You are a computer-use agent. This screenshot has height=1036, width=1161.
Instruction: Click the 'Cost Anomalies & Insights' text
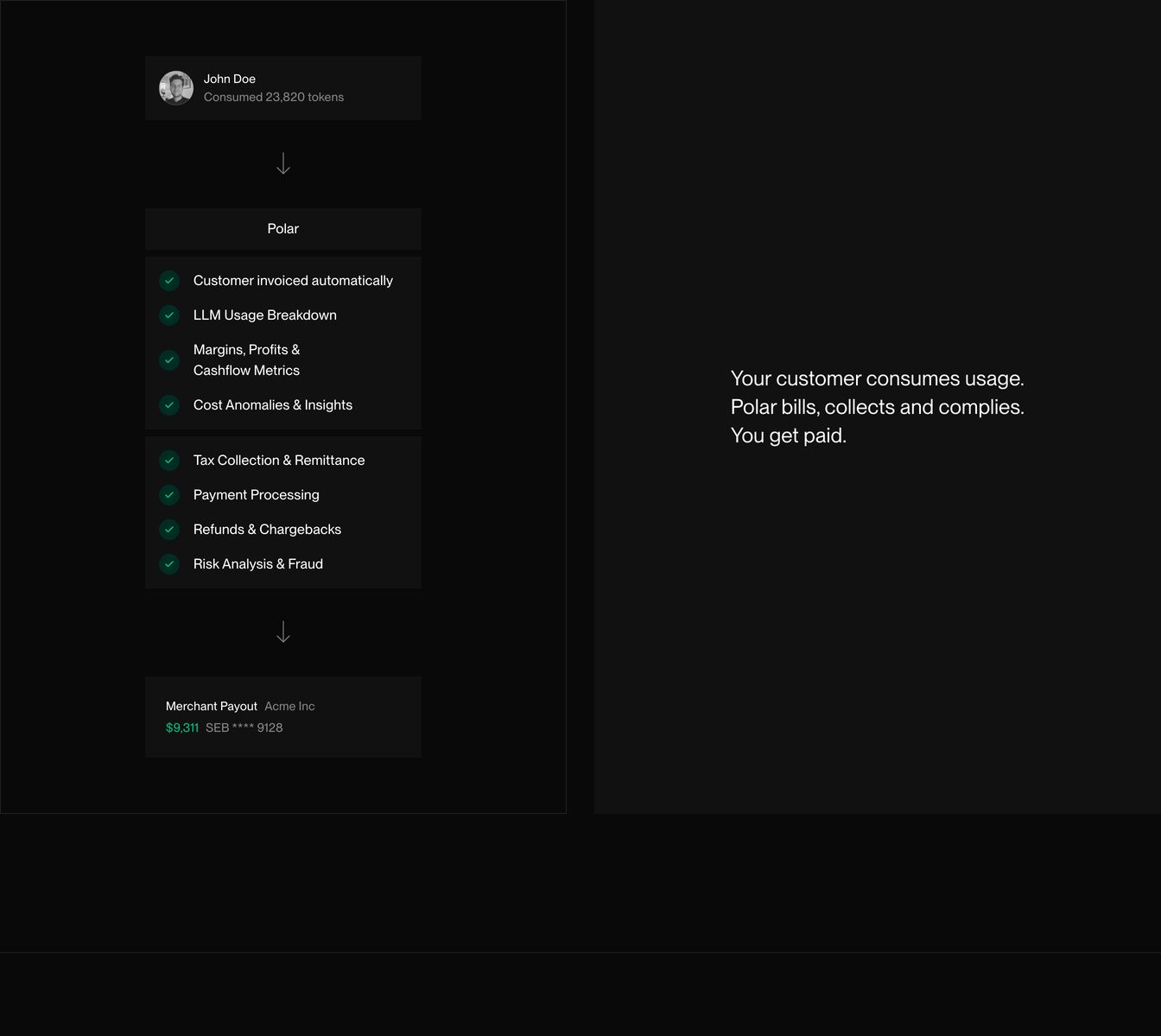pos(273,405)
